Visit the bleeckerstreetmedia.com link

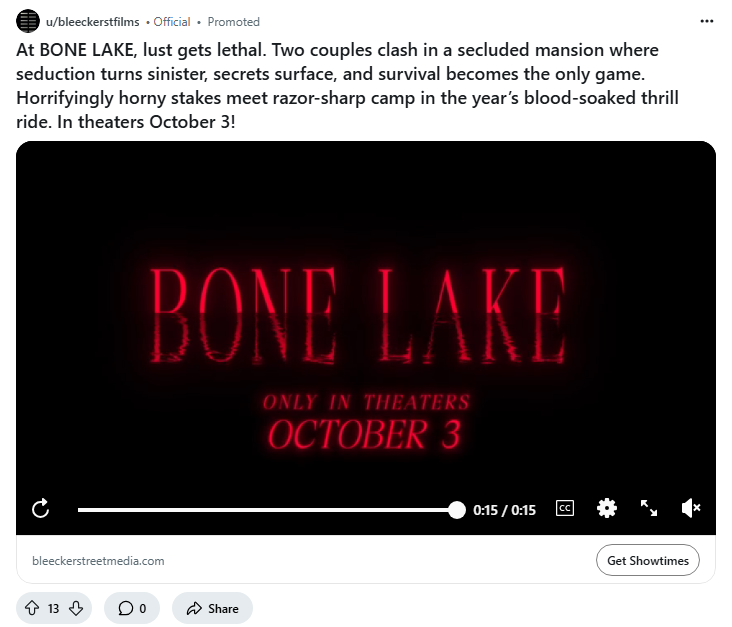tap(98, 561)
